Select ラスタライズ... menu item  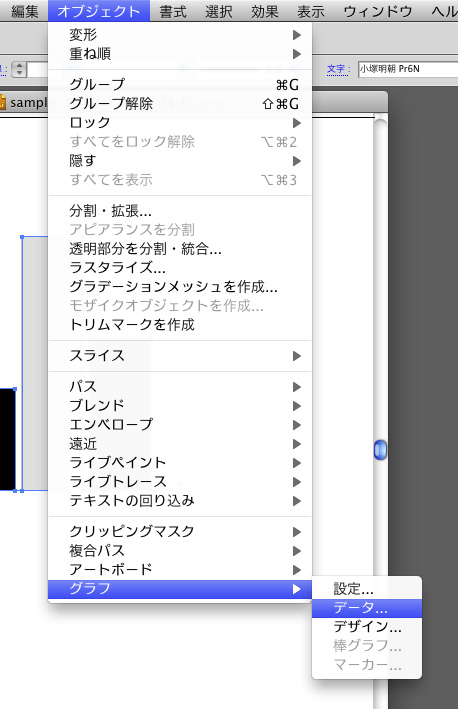(x=180, y=268)
